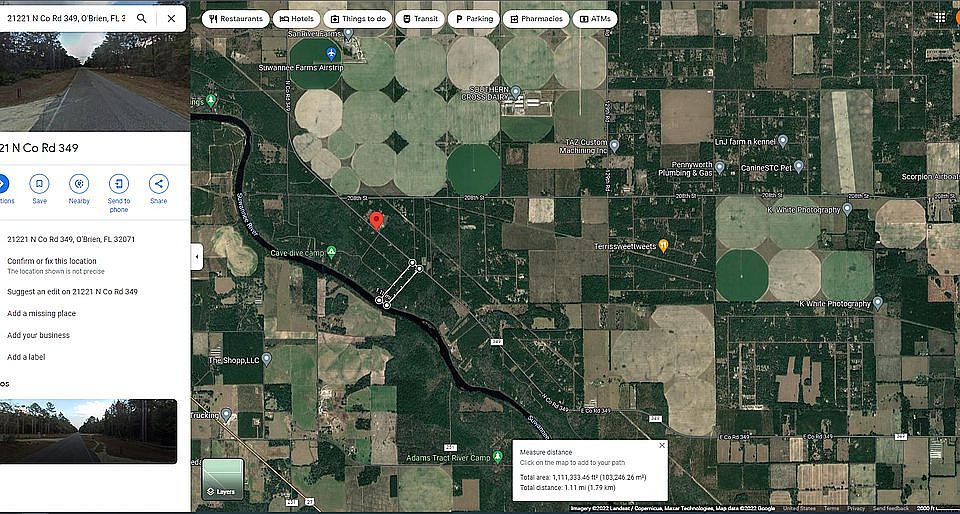The height and width of the screenshot is (514, 960).
Task: Click the LnJ farm n kennel marker
Action: click(782, 141)
